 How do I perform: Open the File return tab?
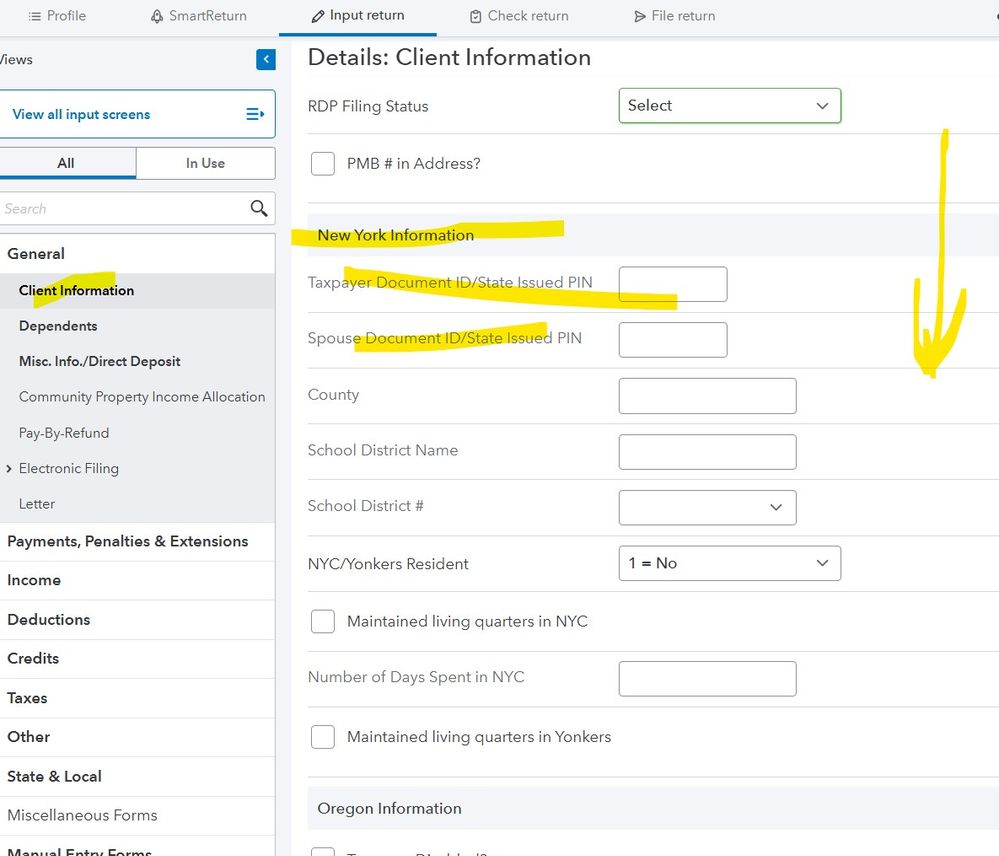coord(675,16)
